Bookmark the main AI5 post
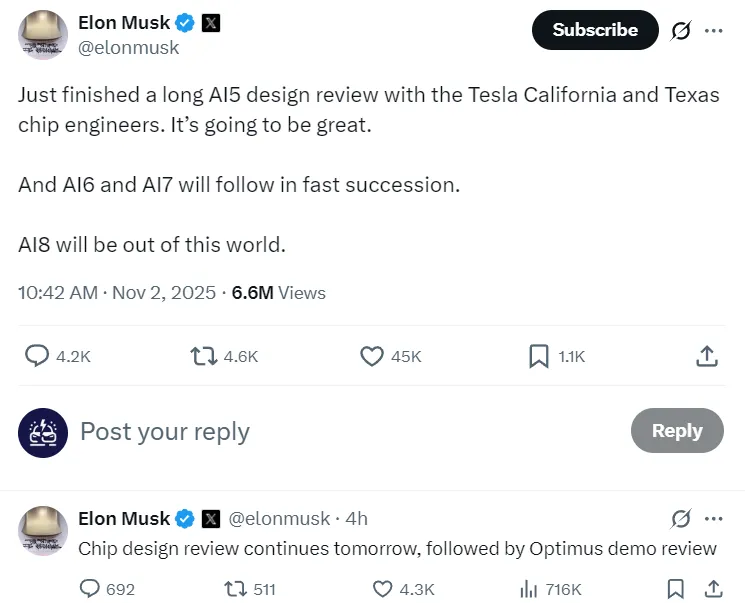The height and width of the screenshot is (603, 745). coord(539,355)
